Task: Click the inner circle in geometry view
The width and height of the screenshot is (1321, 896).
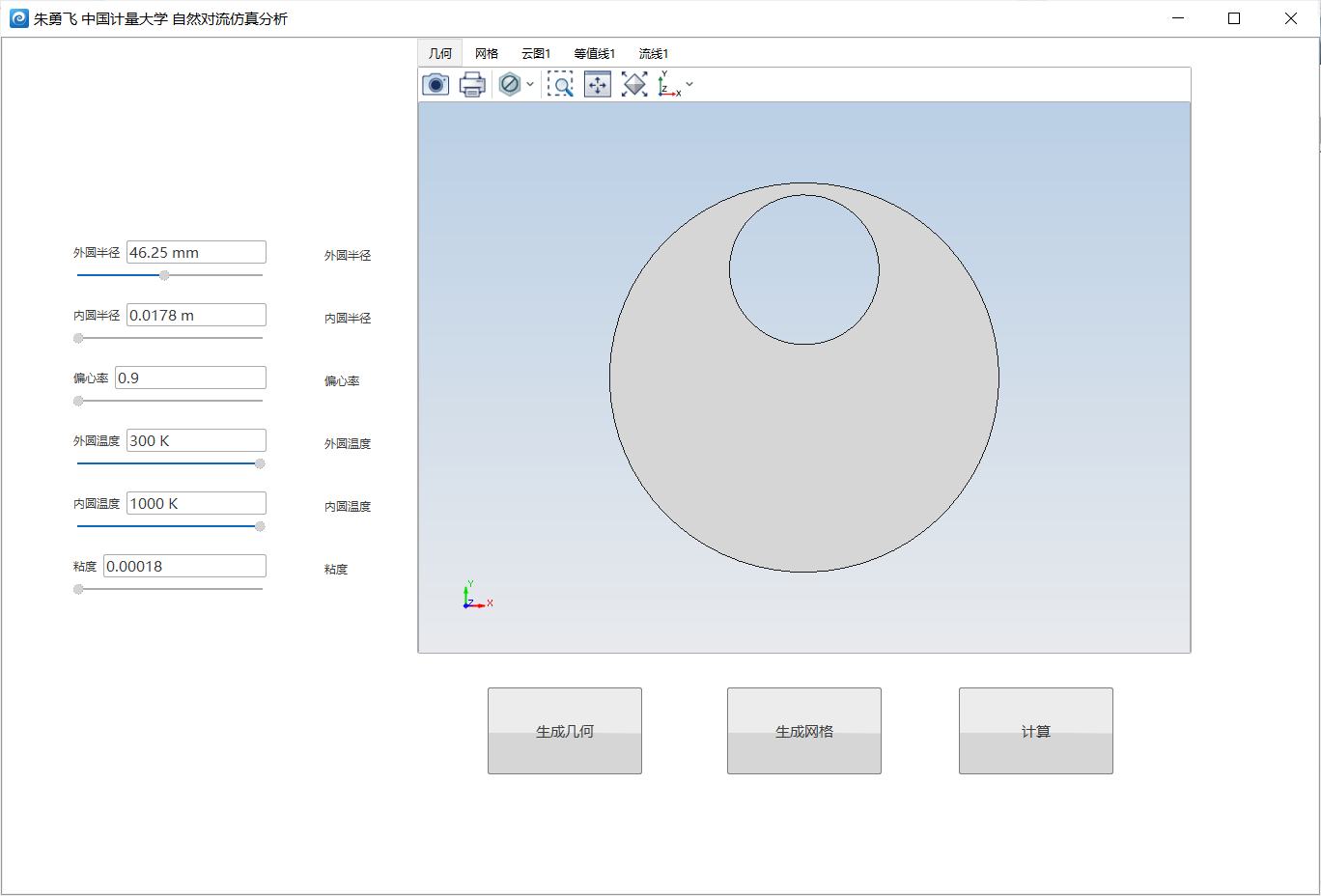Action: 804,269
